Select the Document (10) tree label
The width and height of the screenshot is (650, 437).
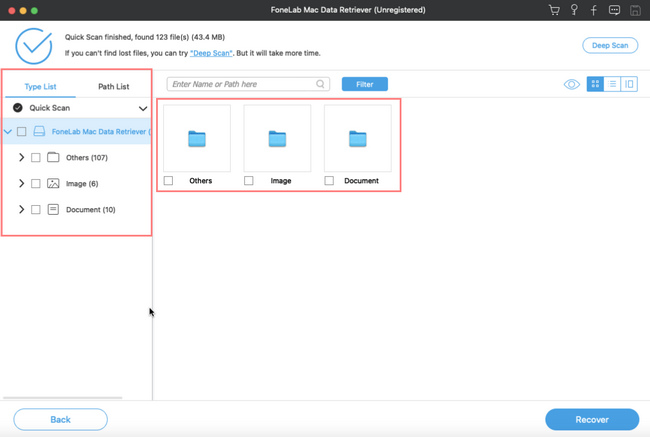pos(91,210)
